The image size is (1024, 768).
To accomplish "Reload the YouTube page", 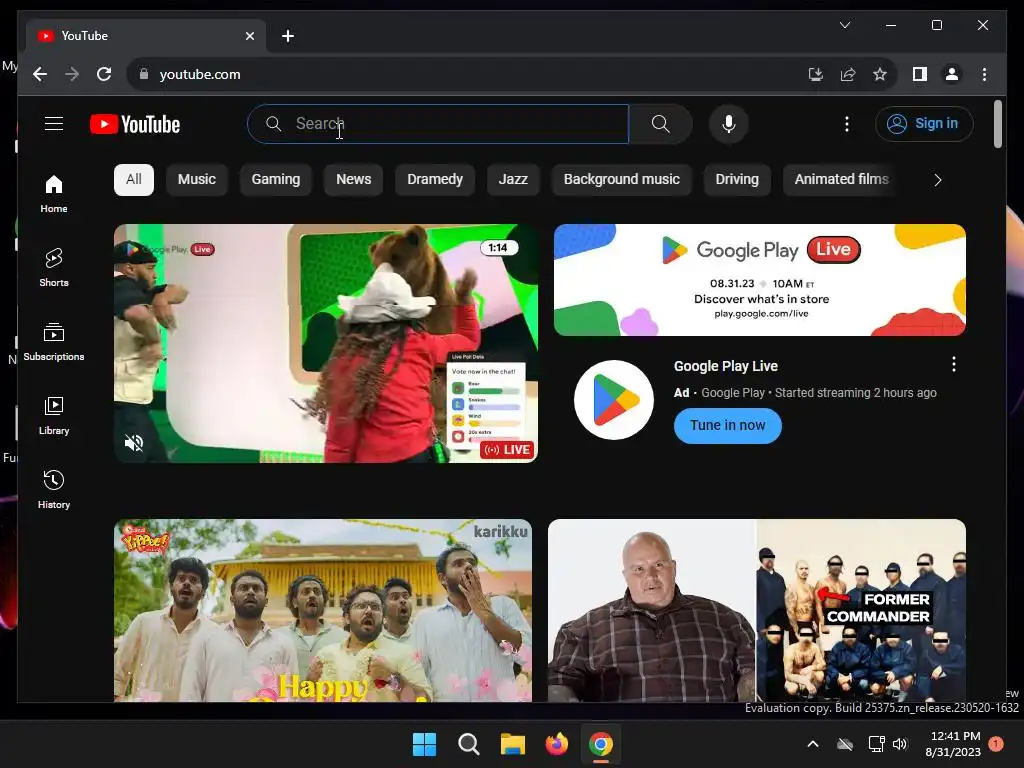I will pos(104,74).
